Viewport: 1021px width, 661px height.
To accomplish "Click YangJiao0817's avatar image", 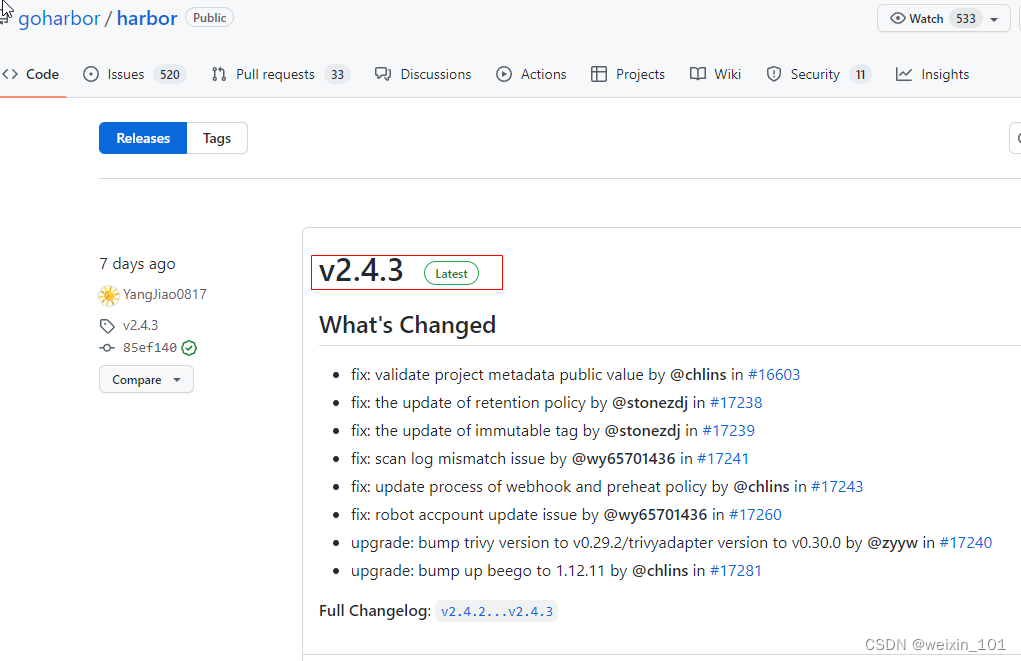I will pos(109,296).
